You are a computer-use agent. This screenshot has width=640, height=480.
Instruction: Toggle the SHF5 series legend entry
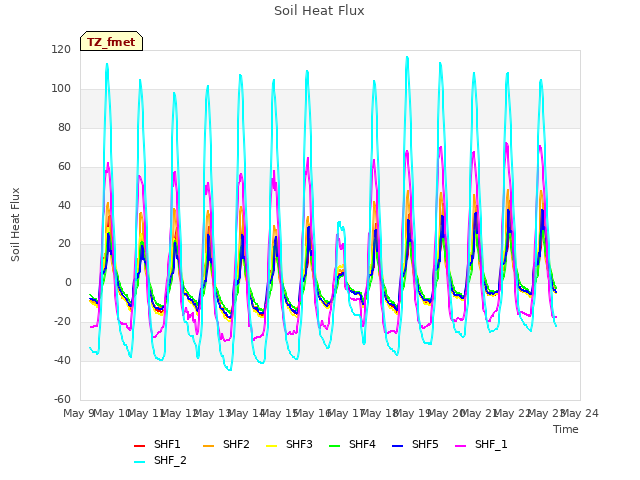pyautogui.click(x=415, y=444)
